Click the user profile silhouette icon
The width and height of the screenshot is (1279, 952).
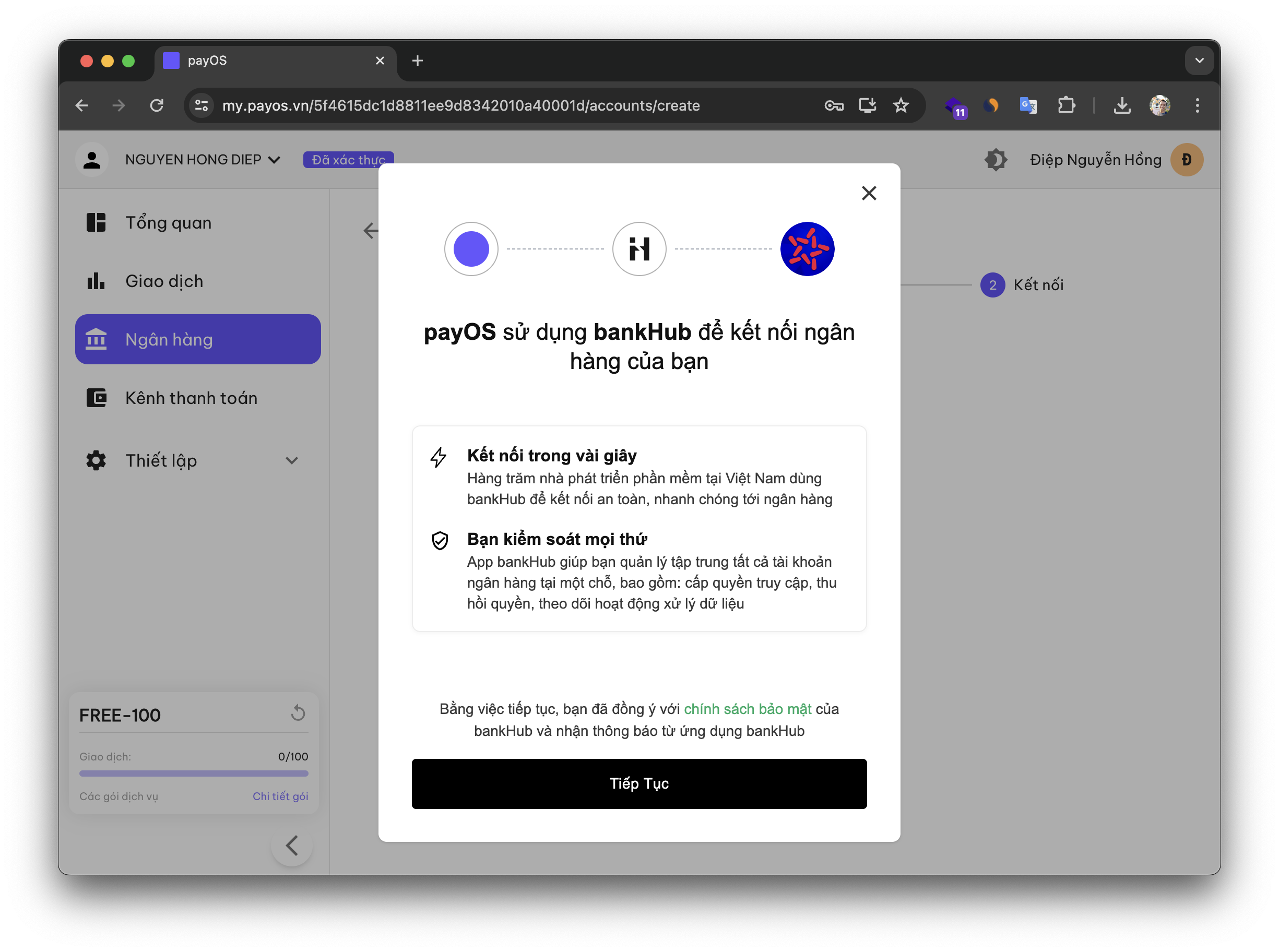click(x=92, y=160)
